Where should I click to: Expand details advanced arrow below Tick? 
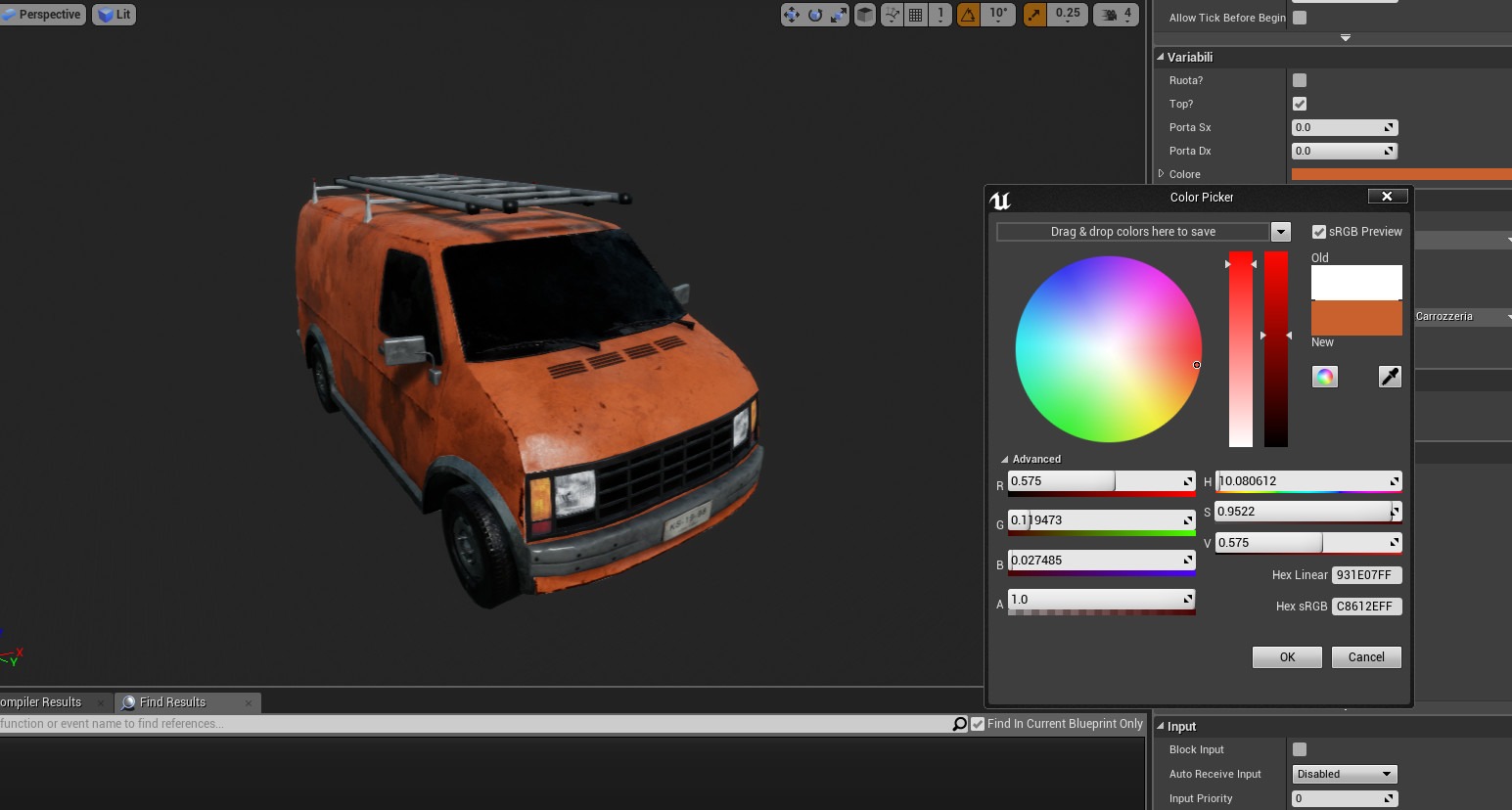(1346, 37)
